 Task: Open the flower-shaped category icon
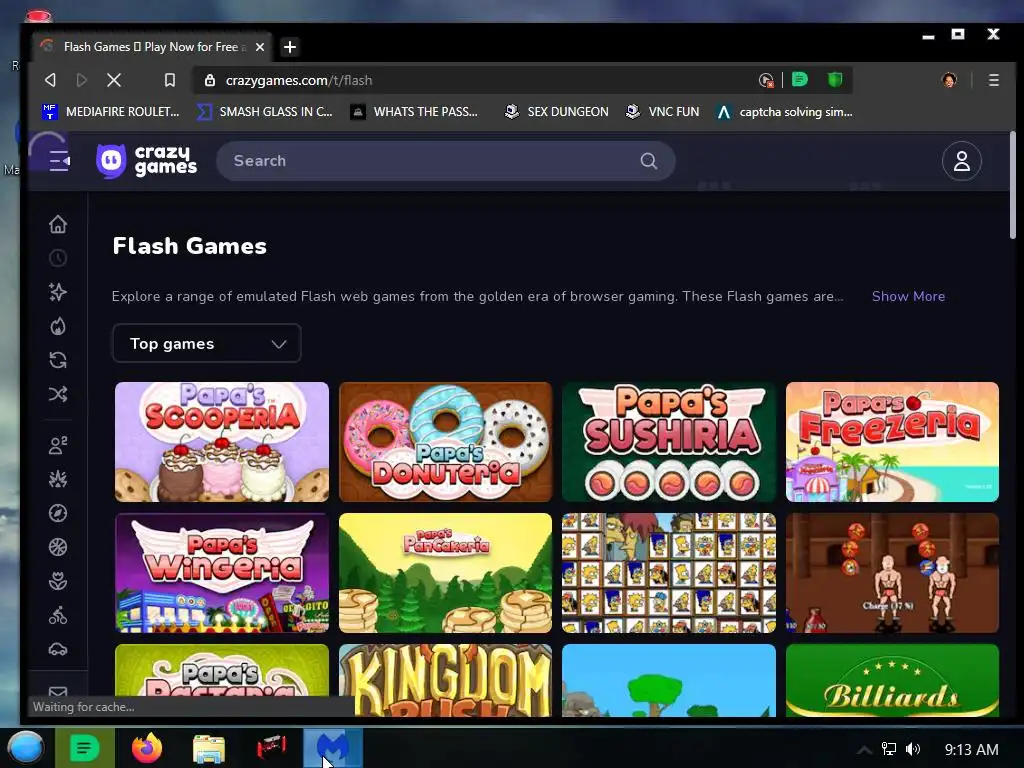pos(57,581)
